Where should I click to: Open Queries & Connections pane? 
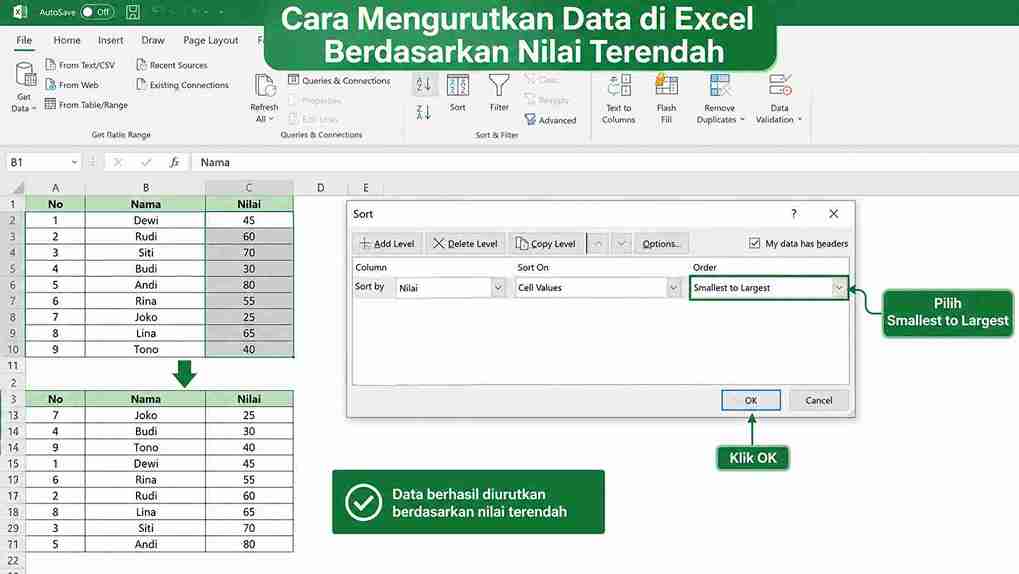click(339, 81)
